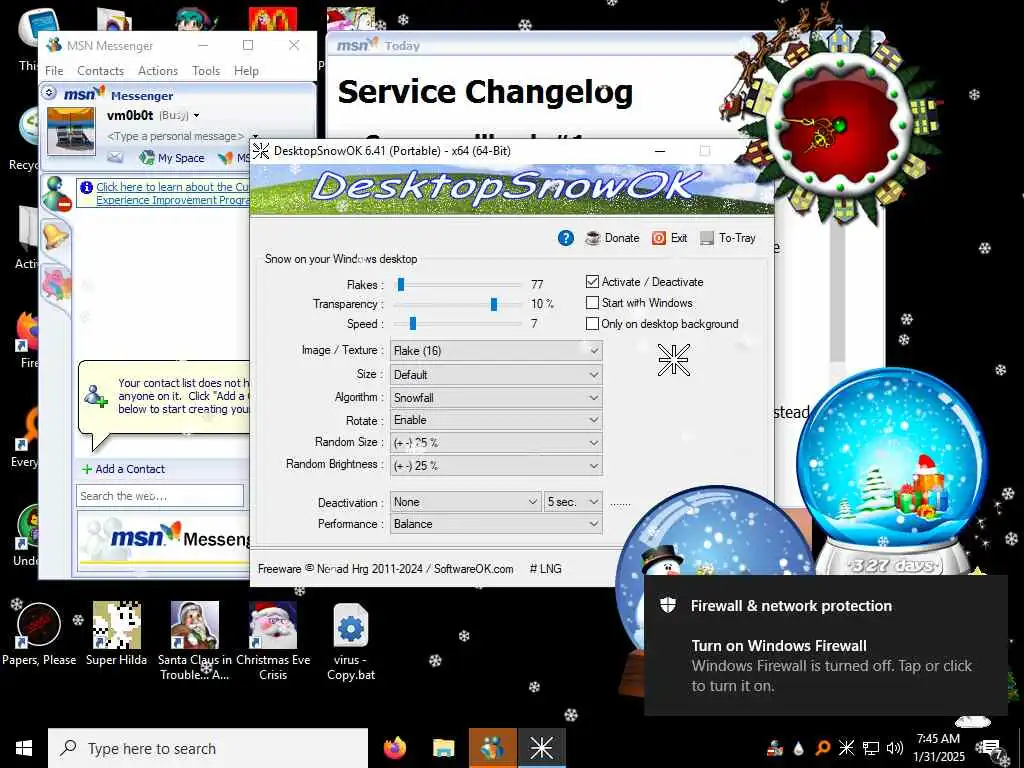Open the Algorithm Snowfall dropdown

pyautogui.click(x=496, y=397)
